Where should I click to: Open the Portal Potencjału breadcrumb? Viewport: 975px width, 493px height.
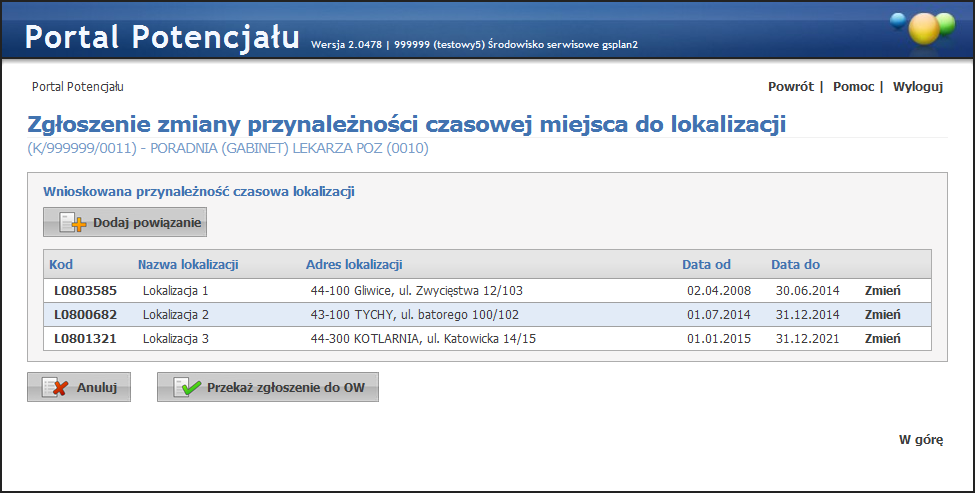click(78, 87)
